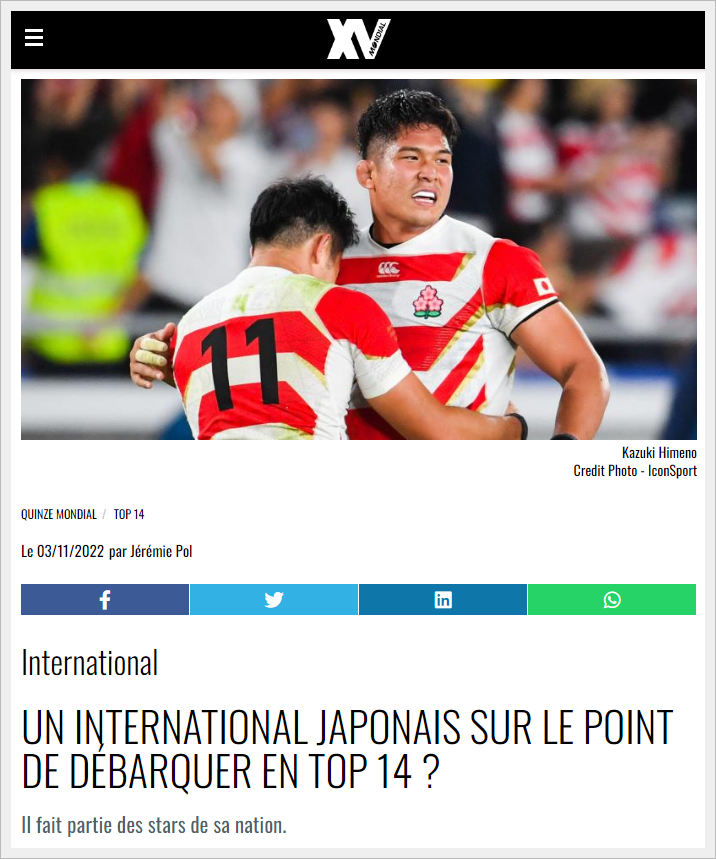
Task: Share the article on Twitter
Action: (x=274, y=599)
